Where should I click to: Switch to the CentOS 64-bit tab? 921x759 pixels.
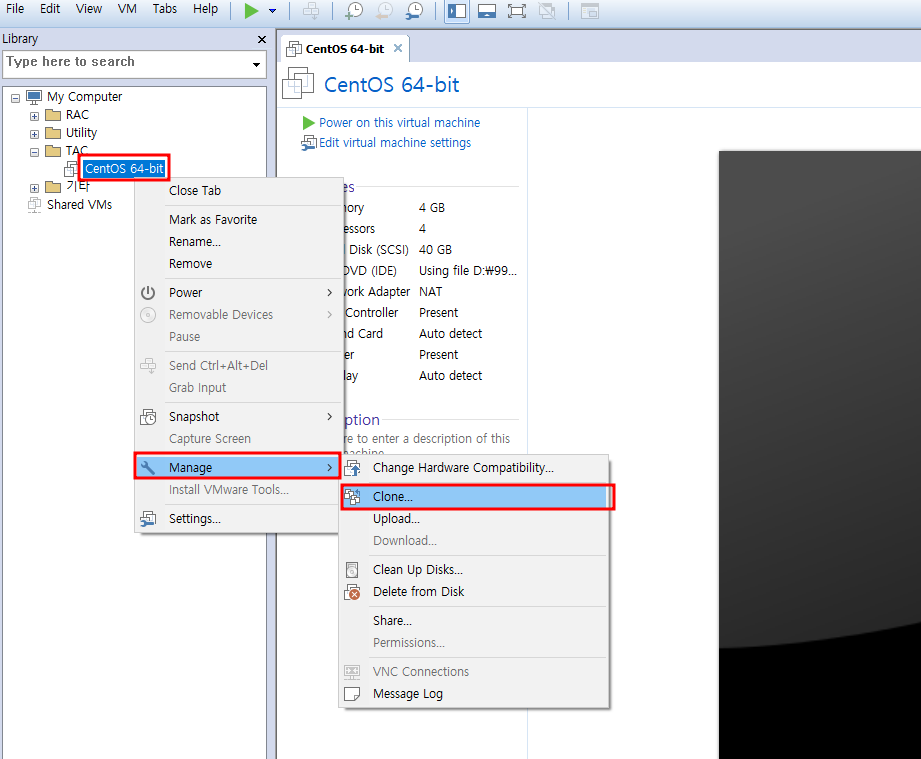click(344, 49)
